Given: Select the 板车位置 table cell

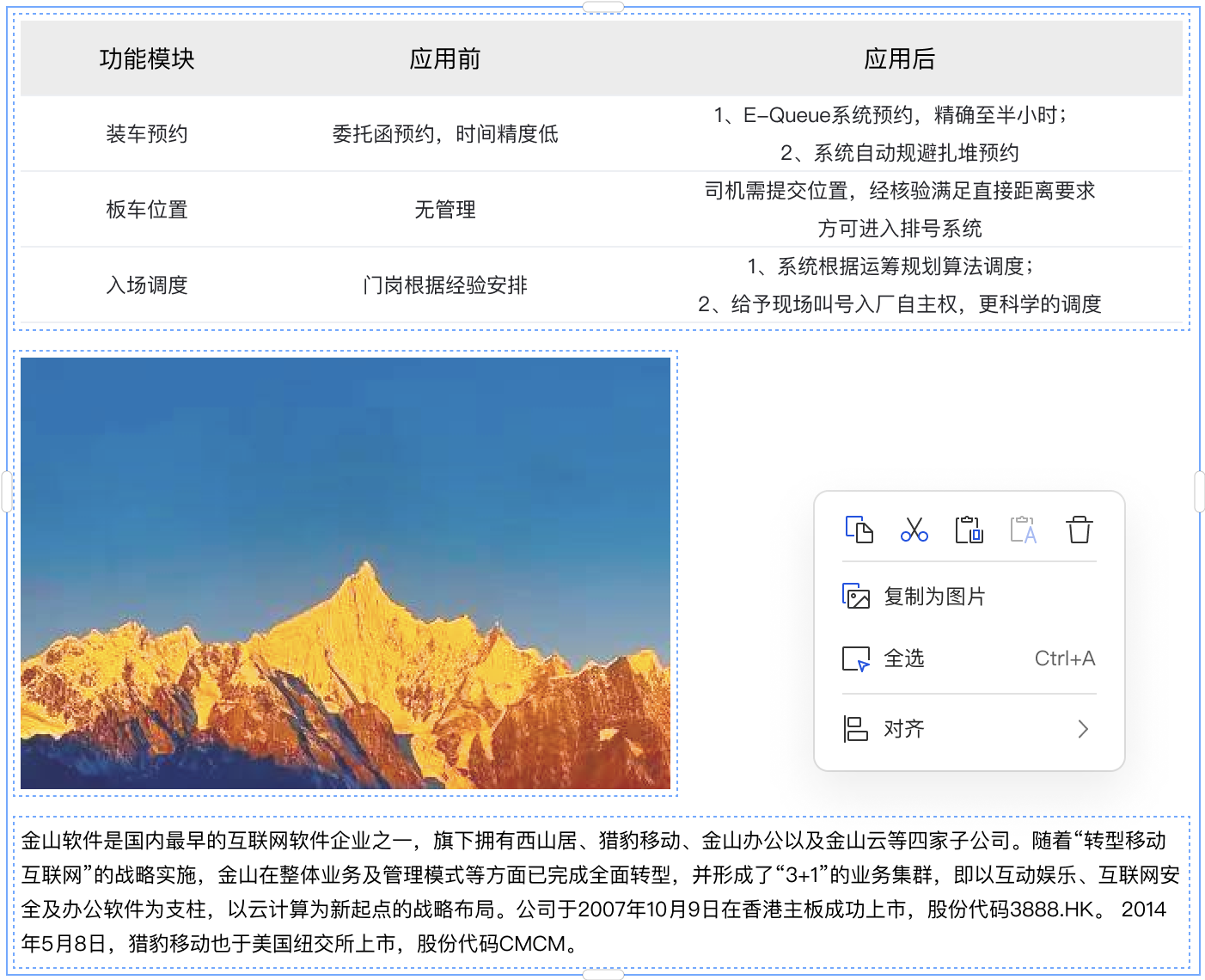Looking at the screenshot, I should point(147,210).
